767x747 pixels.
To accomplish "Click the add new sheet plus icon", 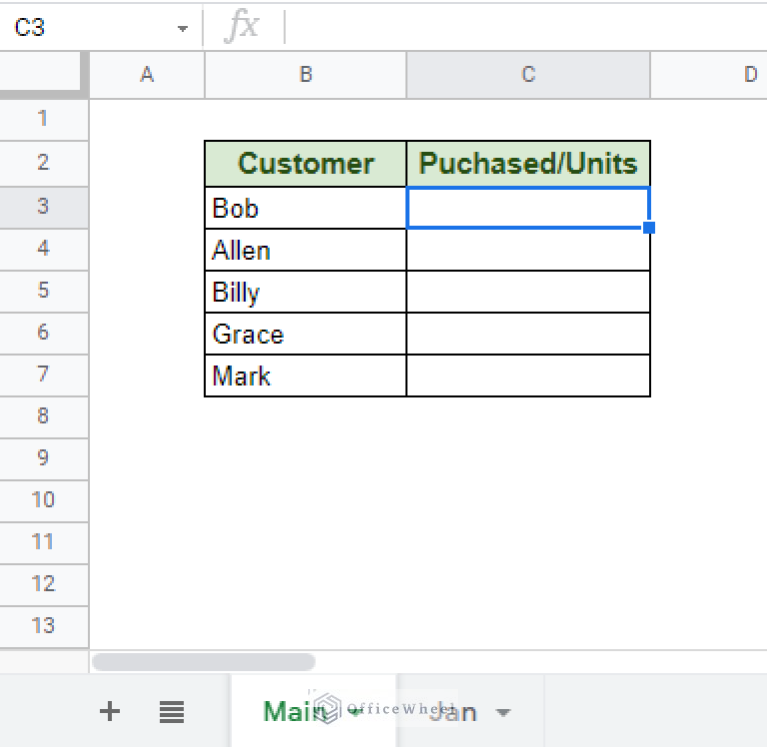I will [110, 712].
